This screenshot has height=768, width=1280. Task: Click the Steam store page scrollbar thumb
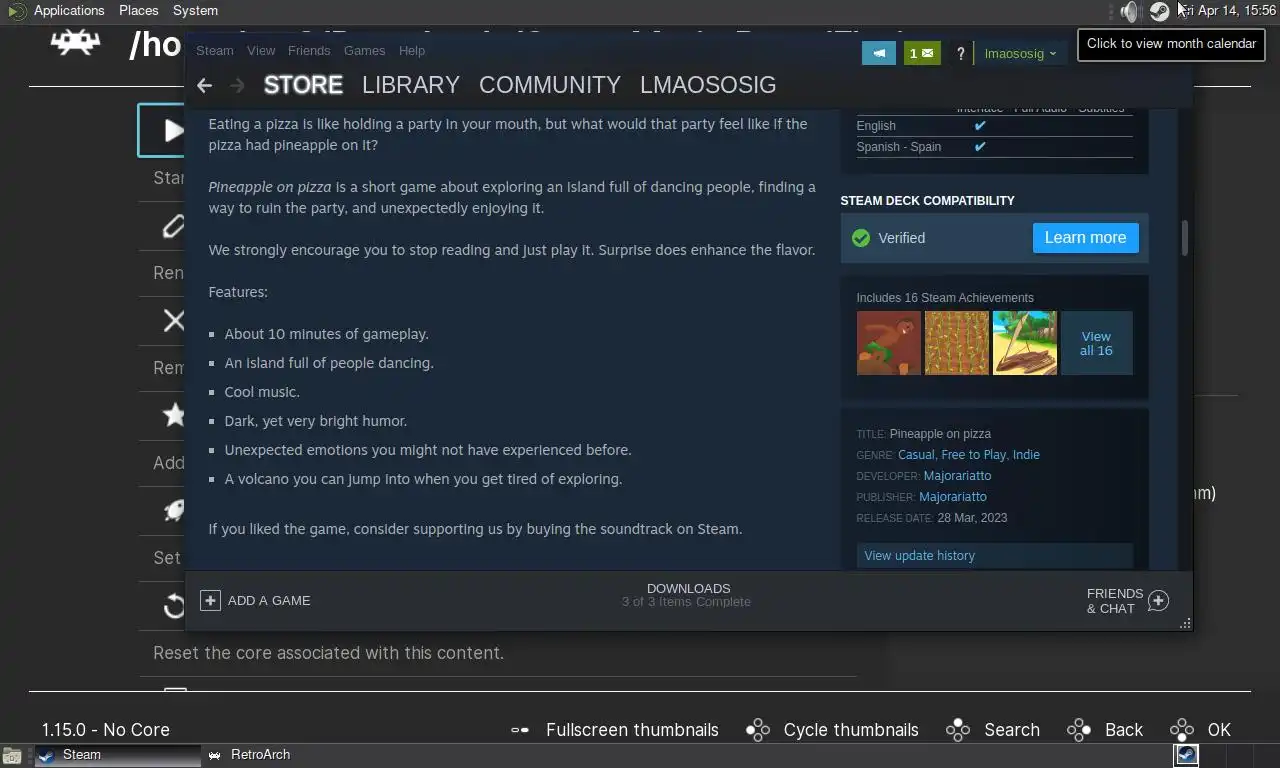(x=1185, y=237)
